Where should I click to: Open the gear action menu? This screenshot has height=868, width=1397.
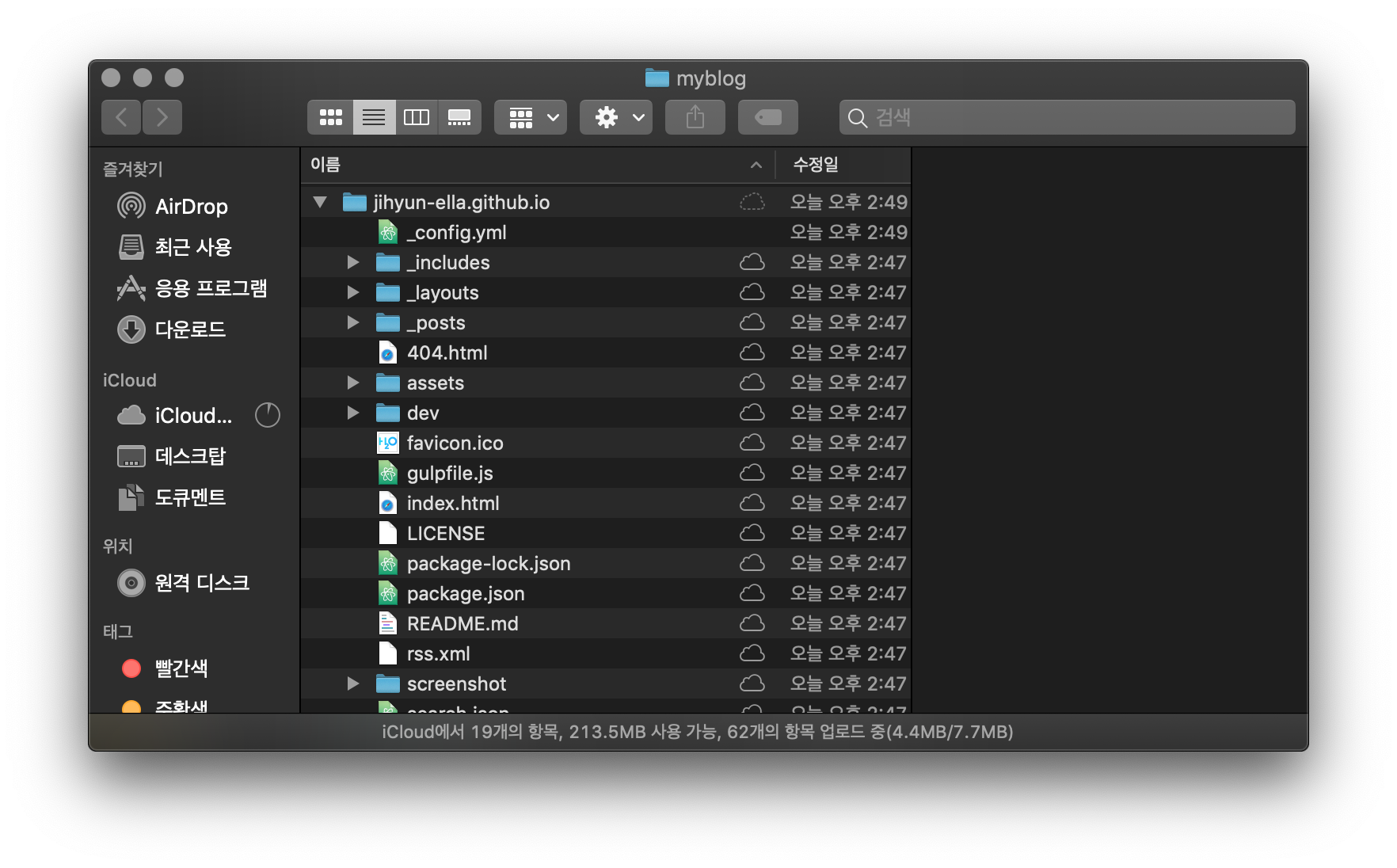click(616, 118)
